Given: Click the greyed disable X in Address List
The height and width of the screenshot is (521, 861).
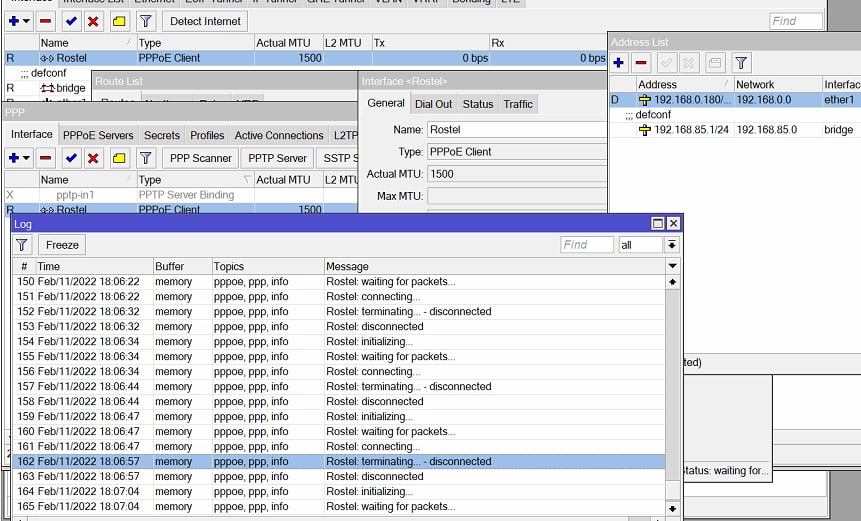Looking at the screenshot, I should pos(689,63).
